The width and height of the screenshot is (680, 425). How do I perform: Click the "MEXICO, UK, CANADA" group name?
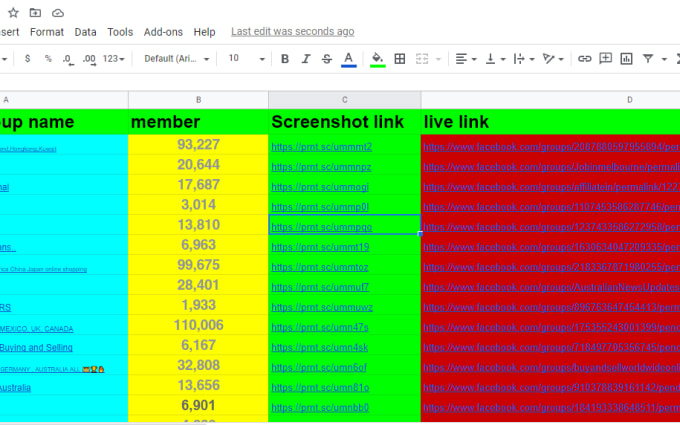[36, 329]
